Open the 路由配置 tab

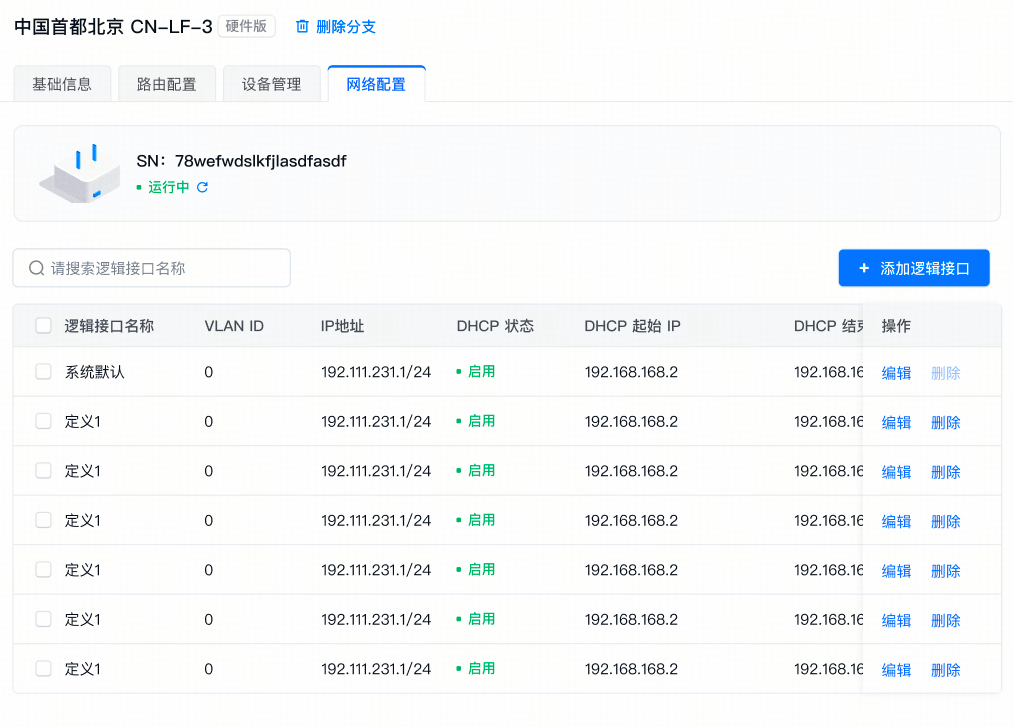click(166, 84)
